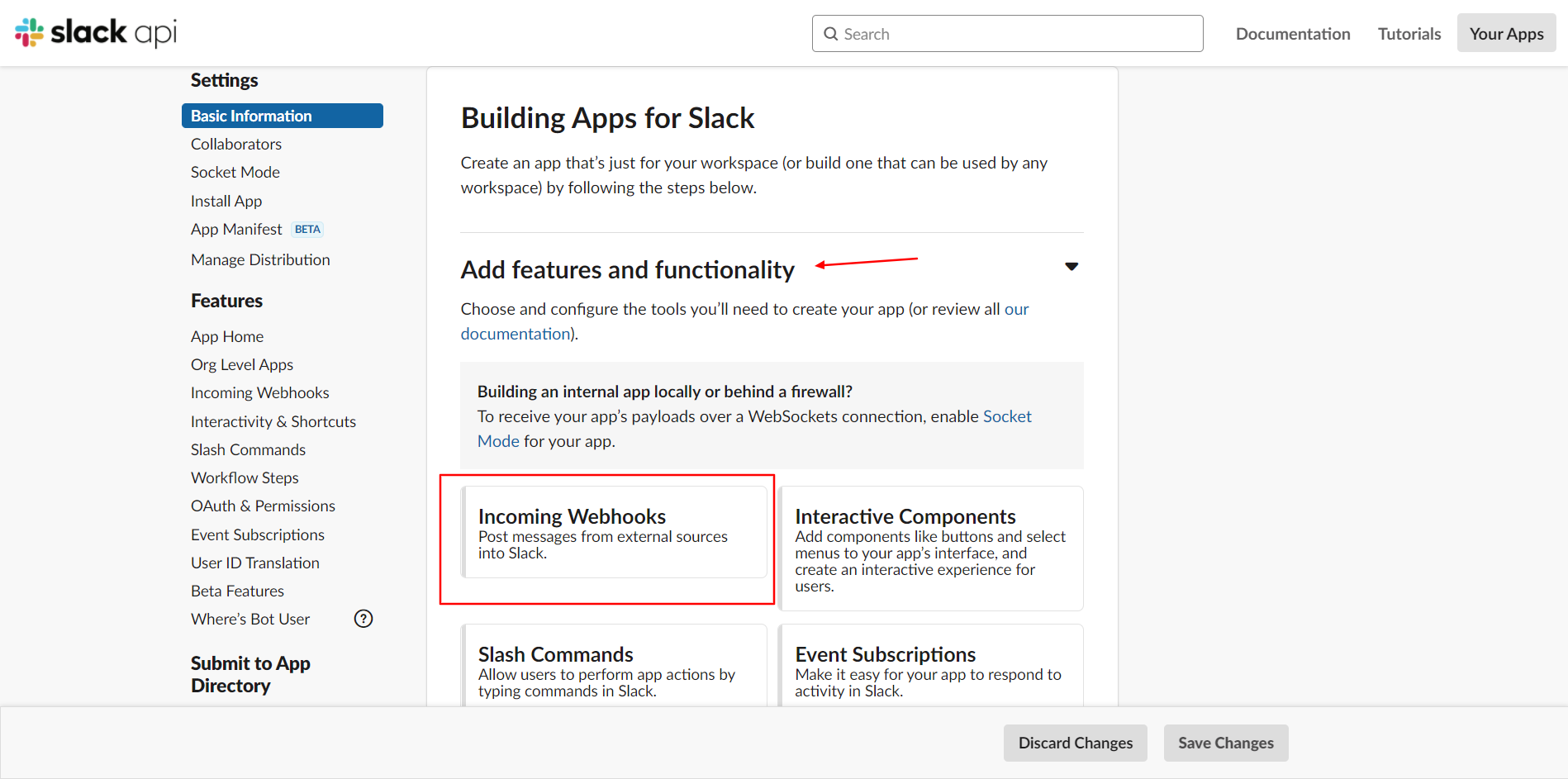
Task: Follow the Socket Mode link in the firewall notice
Action: (x=1006, y=416)
